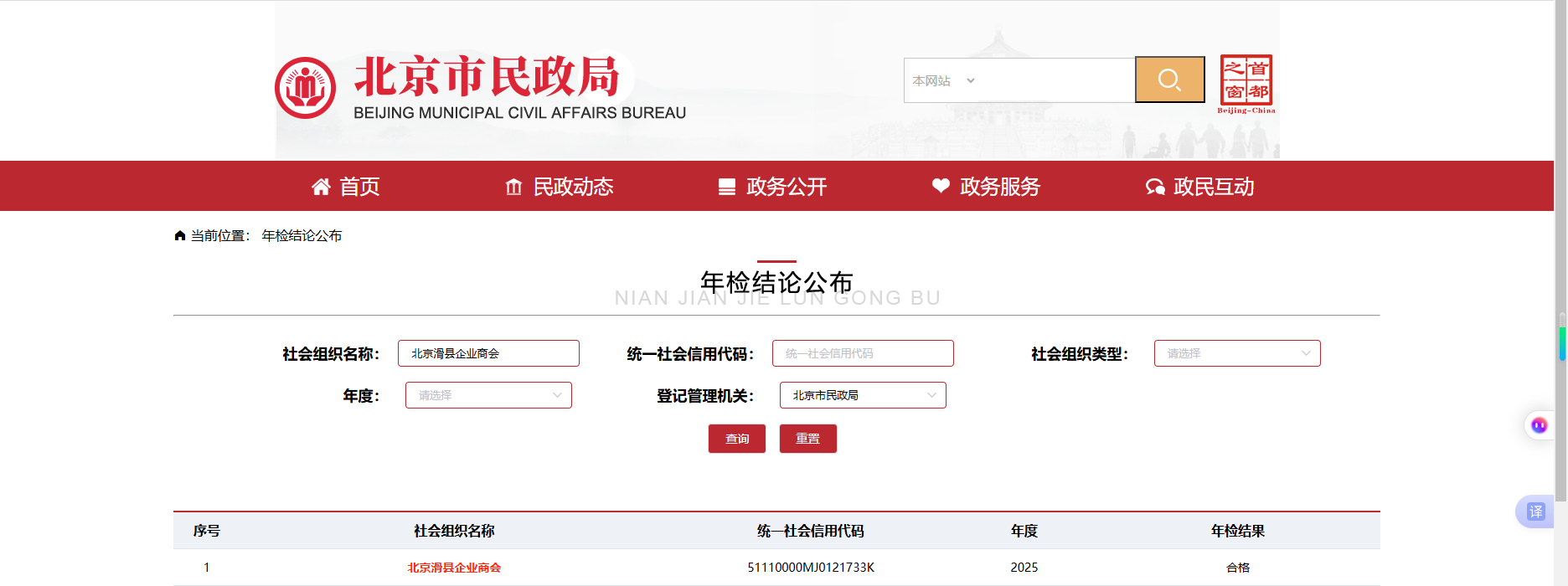Focus the 统一社会信用代码 input field

tap(863, 353)
